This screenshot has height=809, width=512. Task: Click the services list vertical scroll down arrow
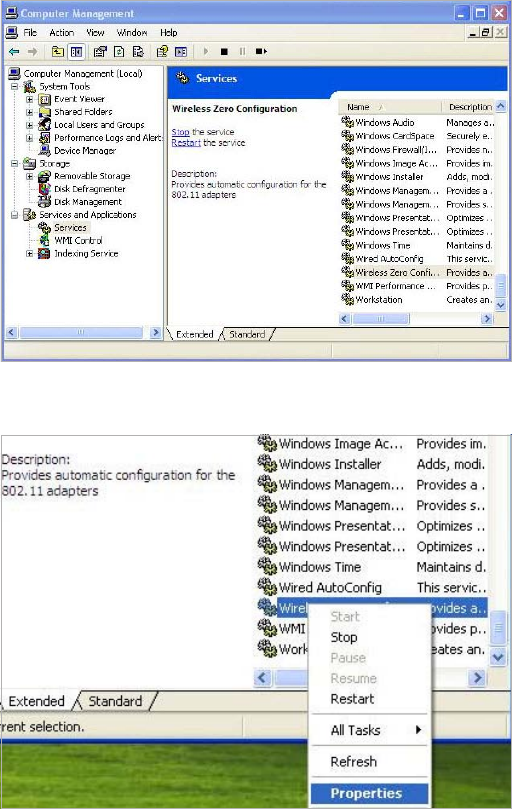[x=500, y=305]
